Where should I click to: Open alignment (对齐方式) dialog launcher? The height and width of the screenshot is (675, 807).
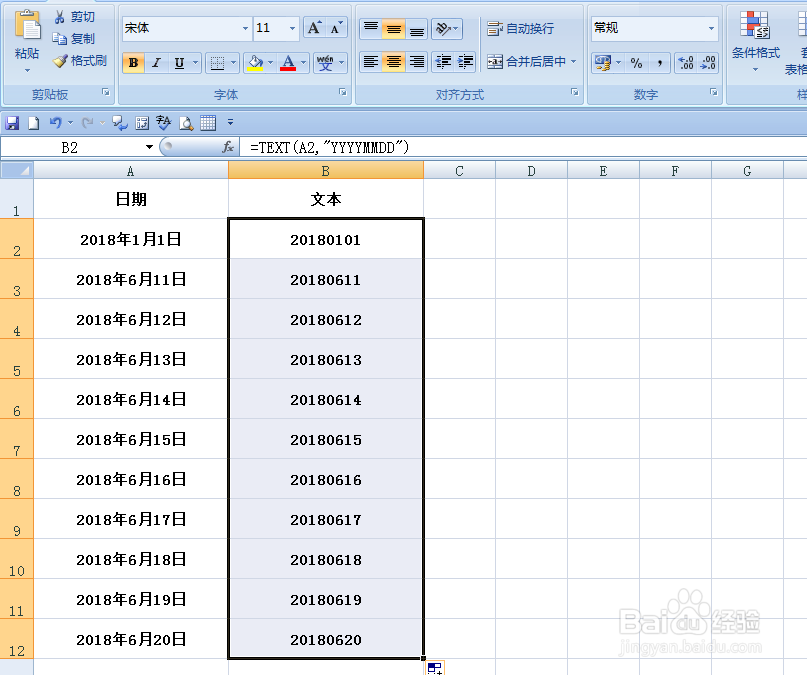pos(574,92)
